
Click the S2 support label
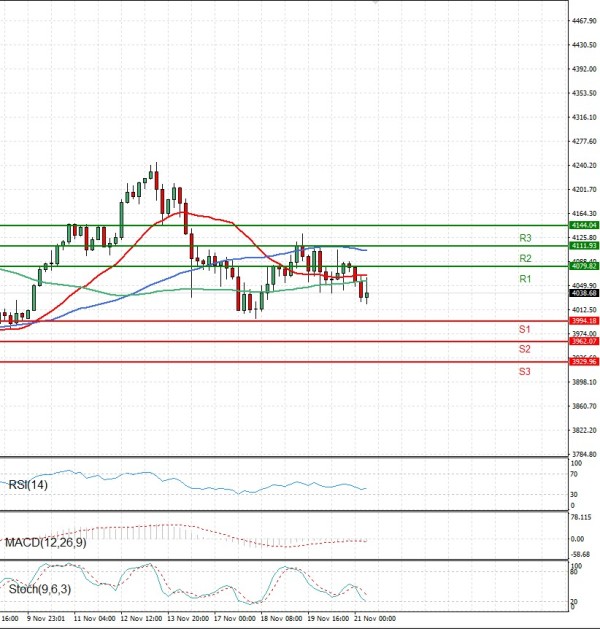coord(524,349)
